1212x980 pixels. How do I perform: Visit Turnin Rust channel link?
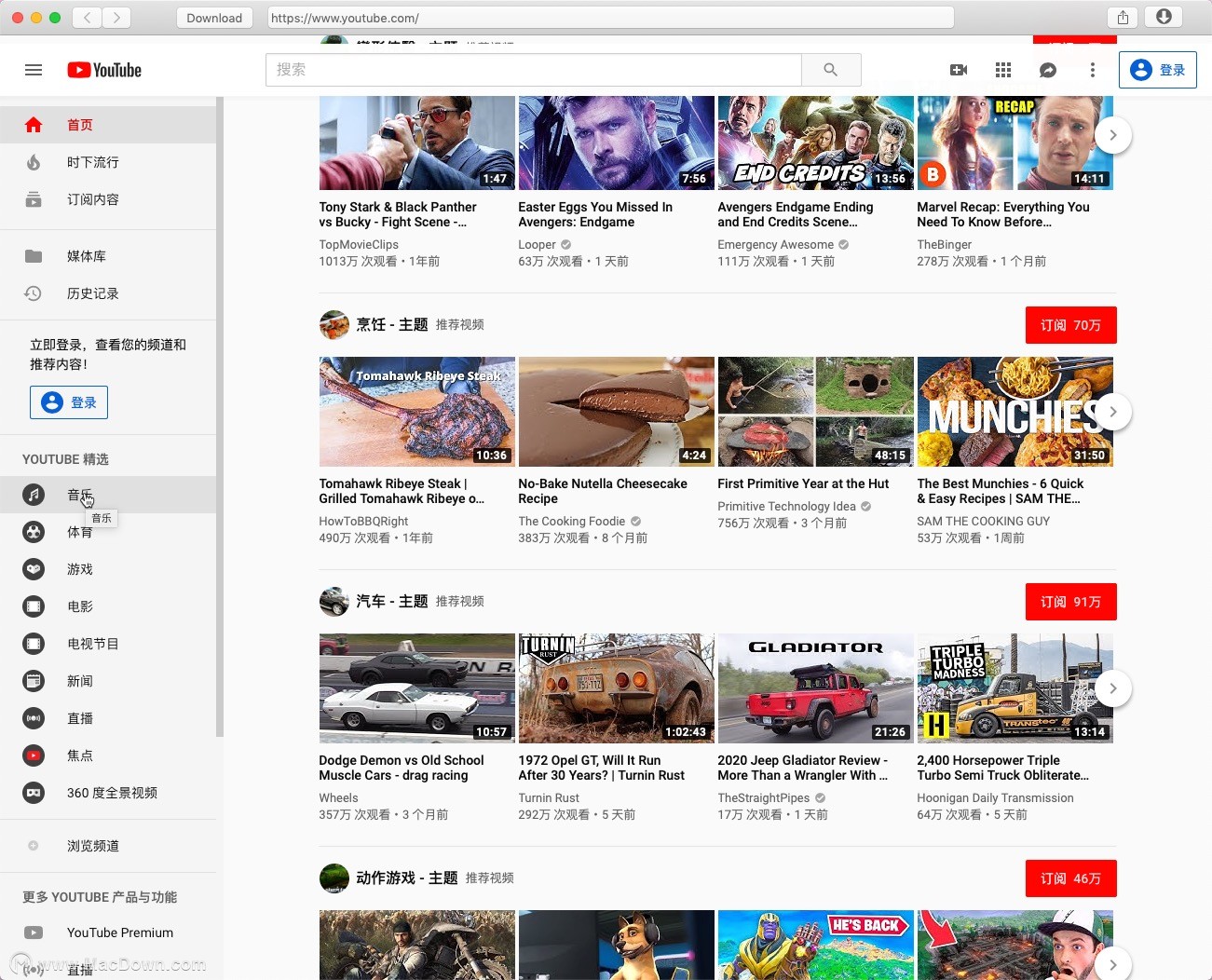549,798
